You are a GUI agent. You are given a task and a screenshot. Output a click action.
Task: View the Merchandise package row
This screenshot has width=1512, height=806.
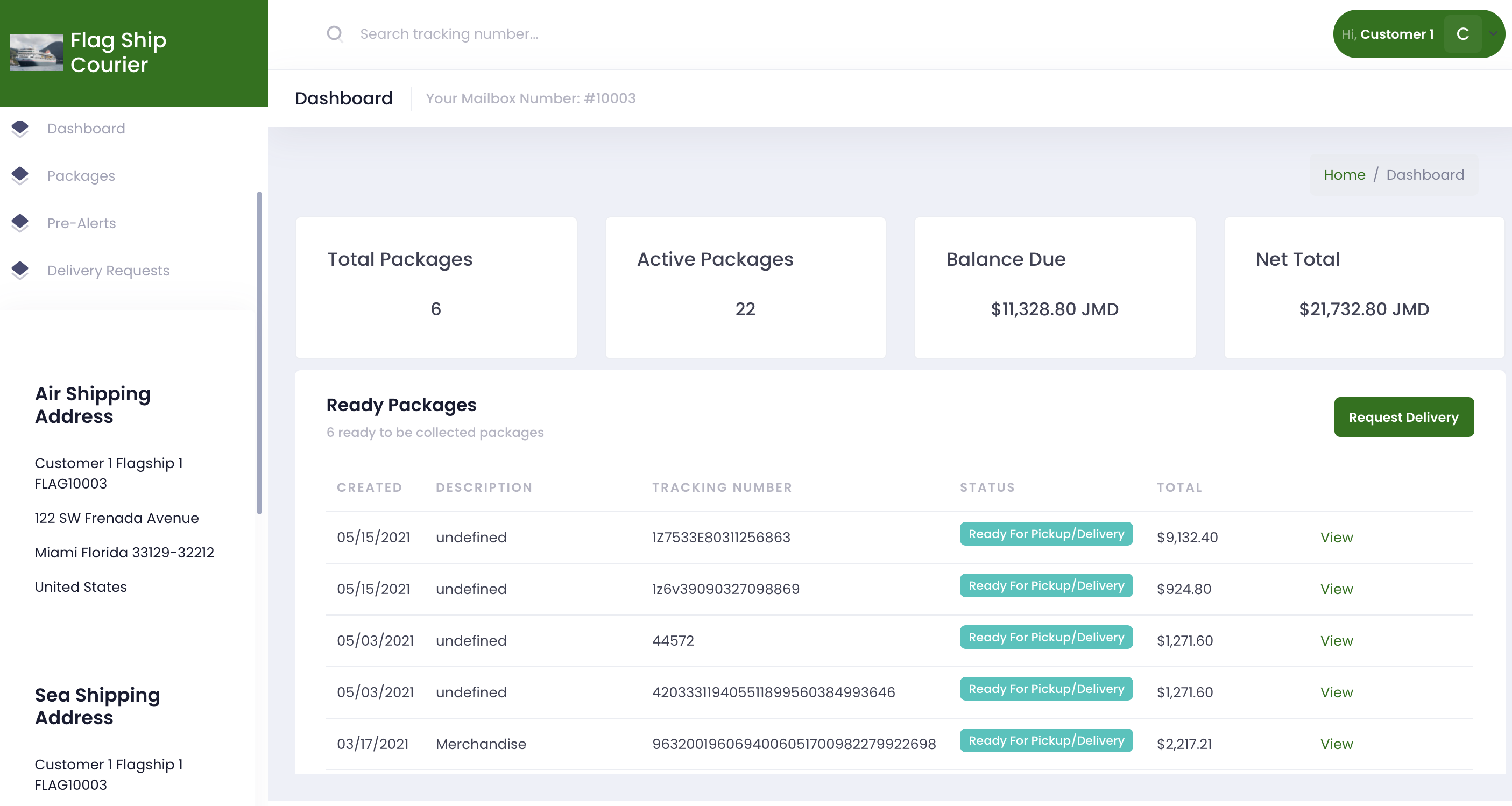click(1336, 744)
